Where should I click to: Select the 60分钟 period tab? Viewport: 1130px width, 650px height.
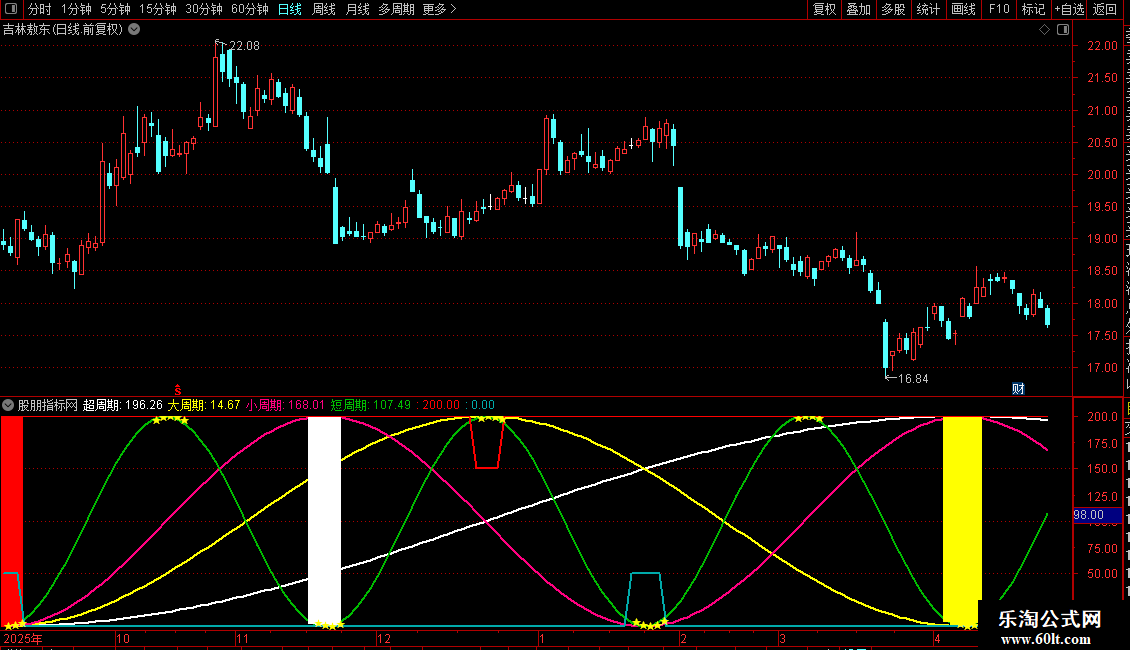point(249,9)
